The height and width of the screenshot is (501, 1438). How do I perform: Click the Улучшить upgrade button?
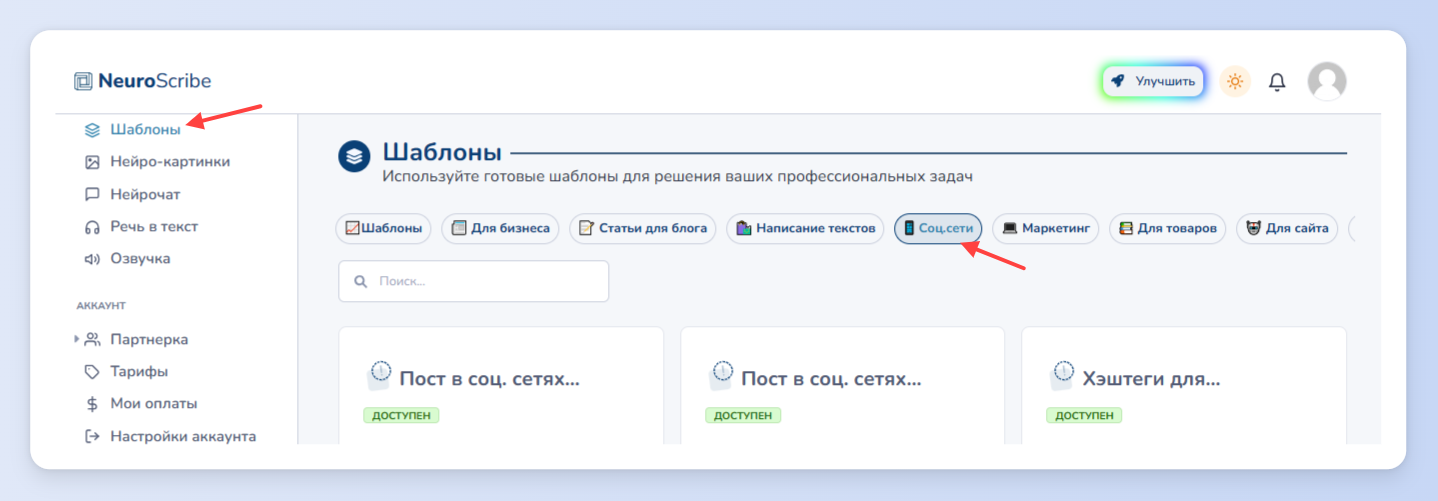(1153, 81)
